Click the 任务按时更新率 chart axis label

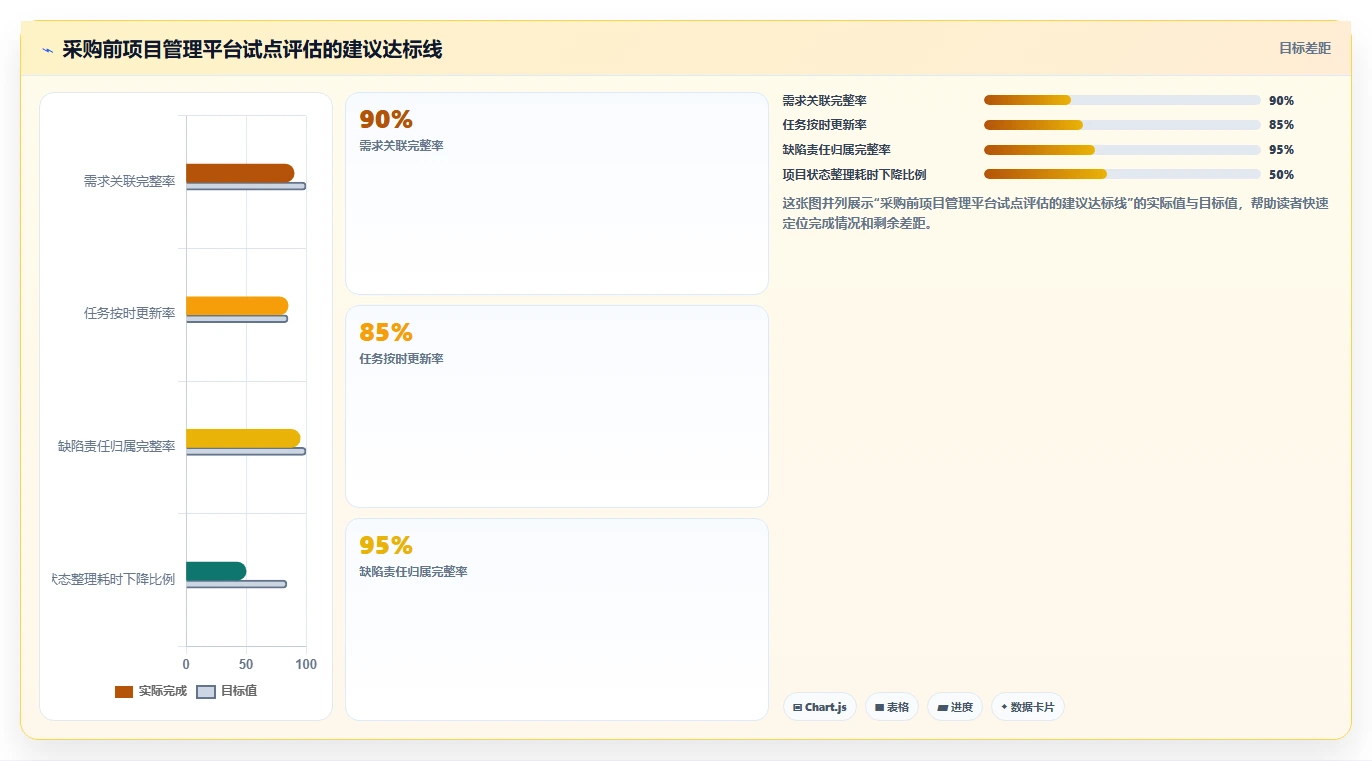tap(129, 314)
